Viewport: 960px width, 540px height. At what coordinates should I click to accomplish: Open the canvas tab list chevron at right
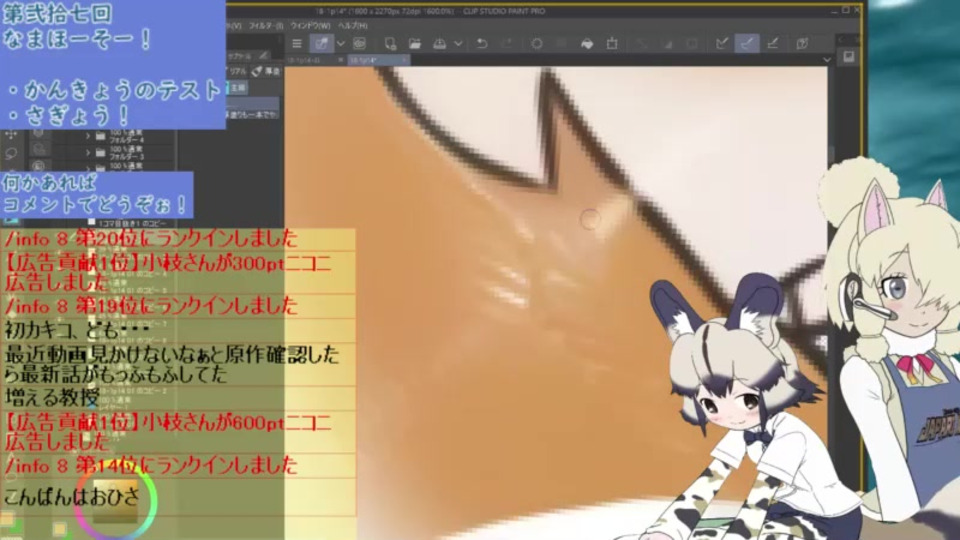pyautogui.click(x=827, y=60)
